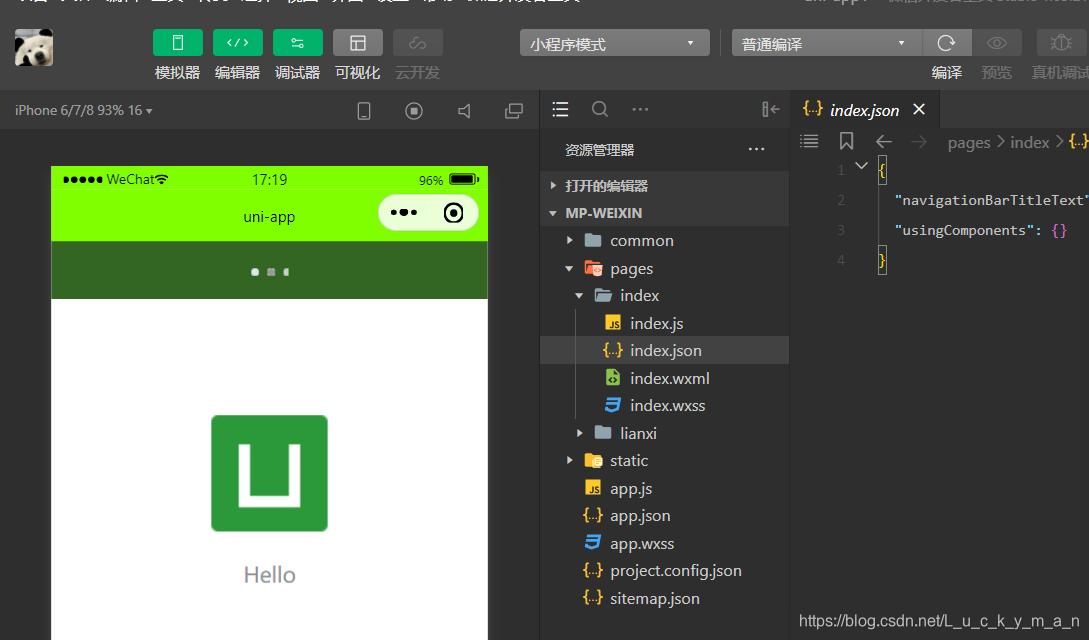Collapse the MP-WEIXIN project section

tap(665, 213)
